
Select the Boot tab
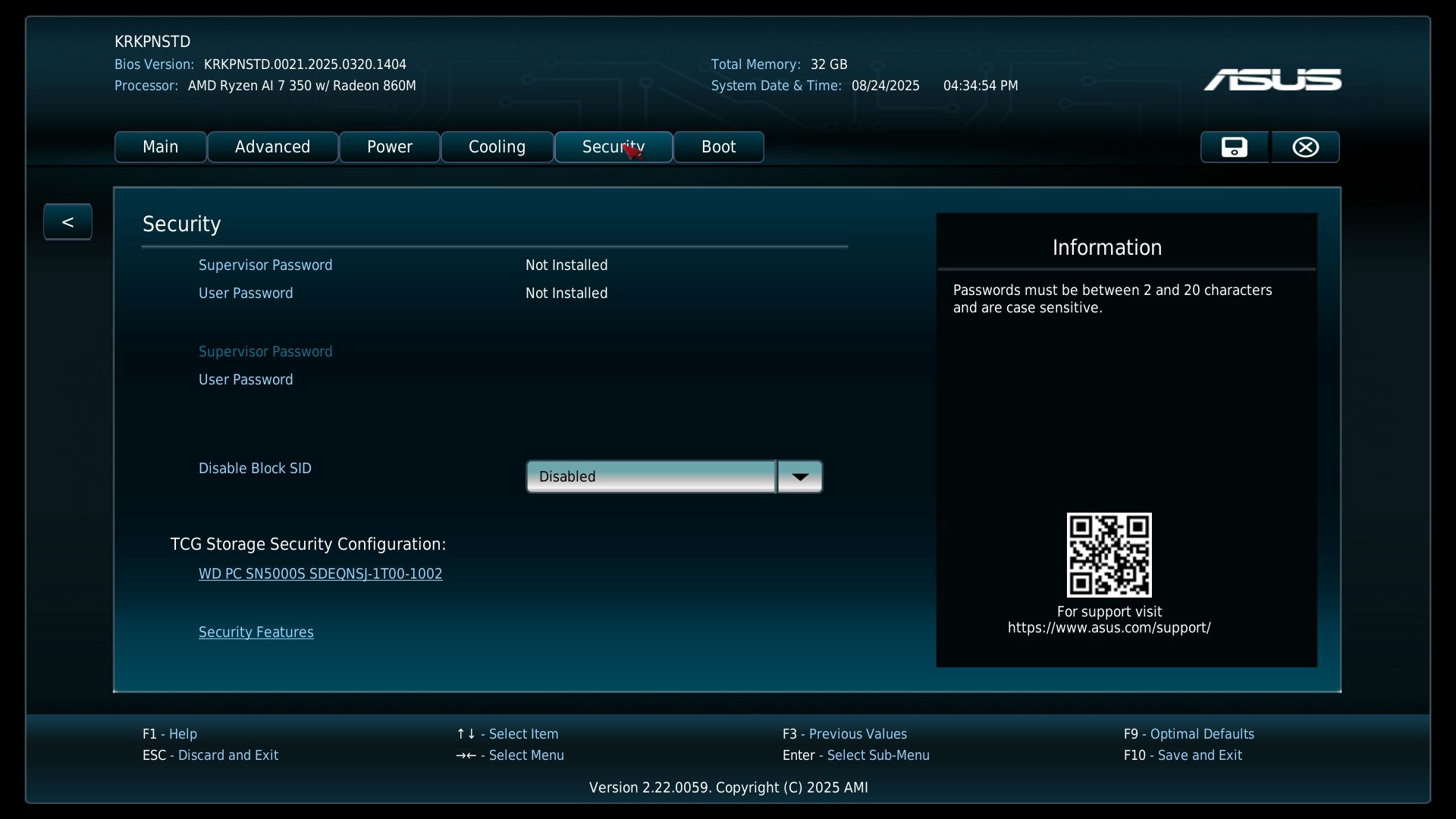718,147
